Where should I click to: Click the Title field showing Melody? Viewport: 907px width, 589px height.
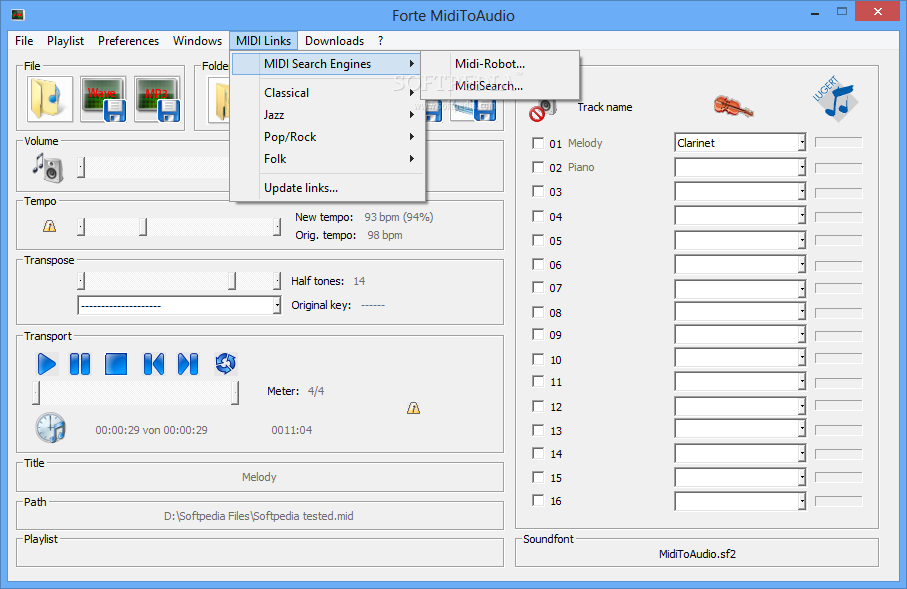(259, 477)
